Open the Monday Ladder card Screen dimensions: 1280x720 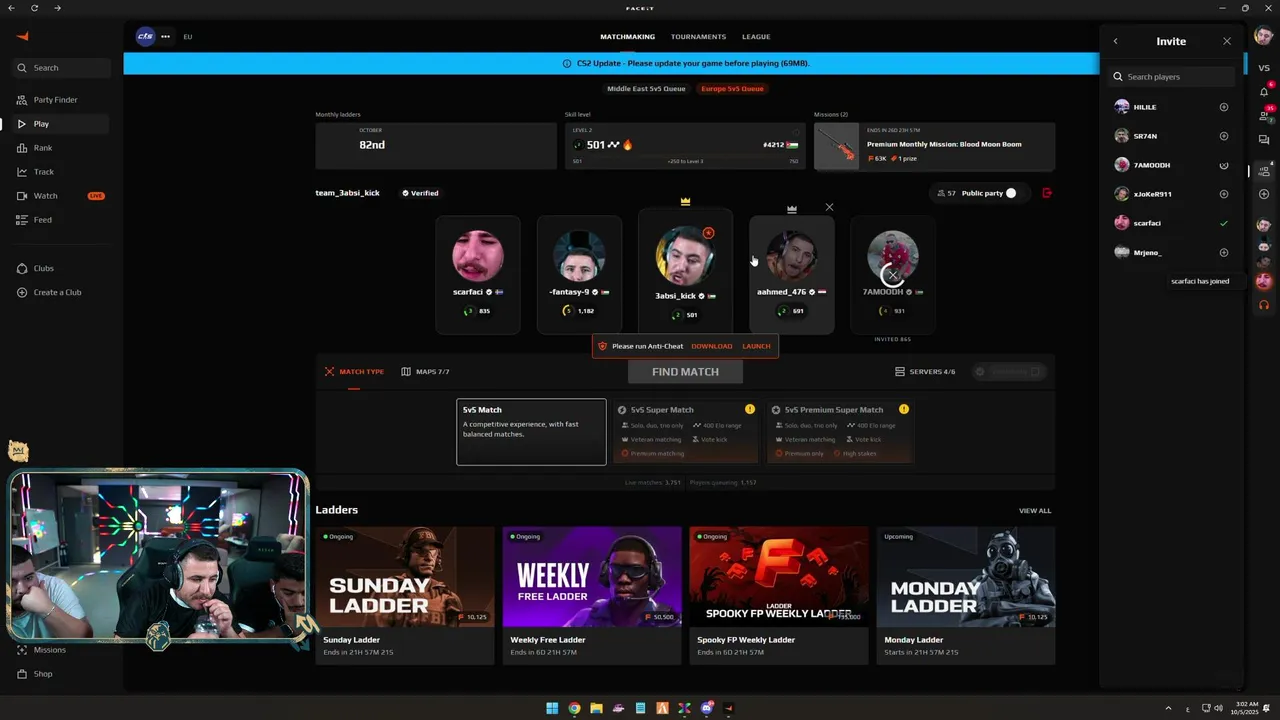966,595
